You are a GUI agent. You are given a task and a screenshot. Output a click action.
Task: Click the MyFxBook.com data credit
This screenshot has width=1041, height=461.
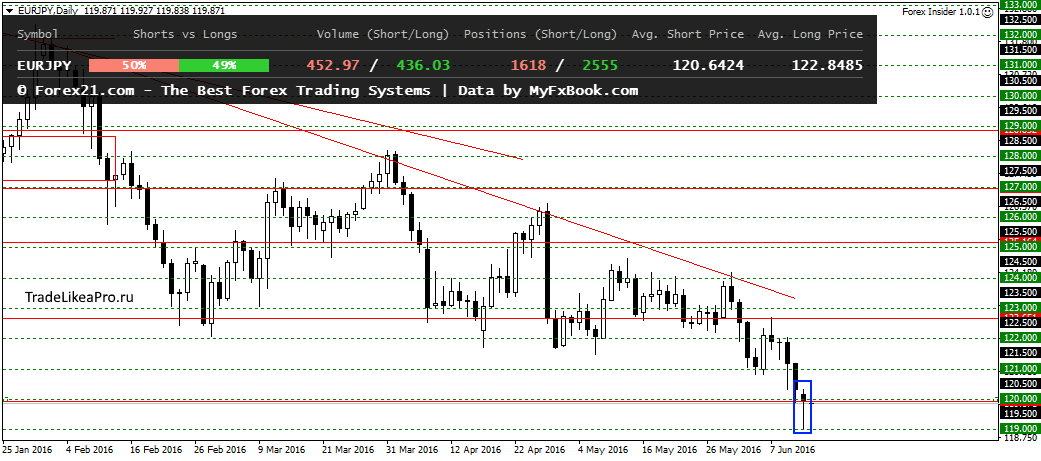click(x=581, y=90)
